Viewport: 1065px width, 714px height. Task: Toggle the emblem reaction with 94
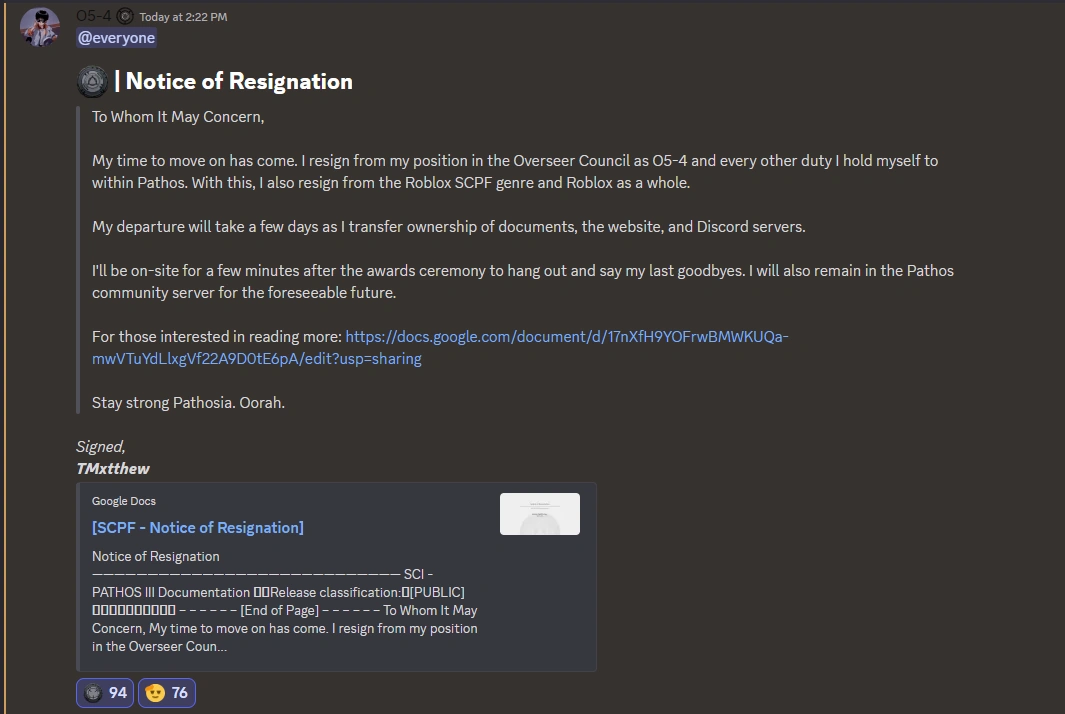(105, 693)
